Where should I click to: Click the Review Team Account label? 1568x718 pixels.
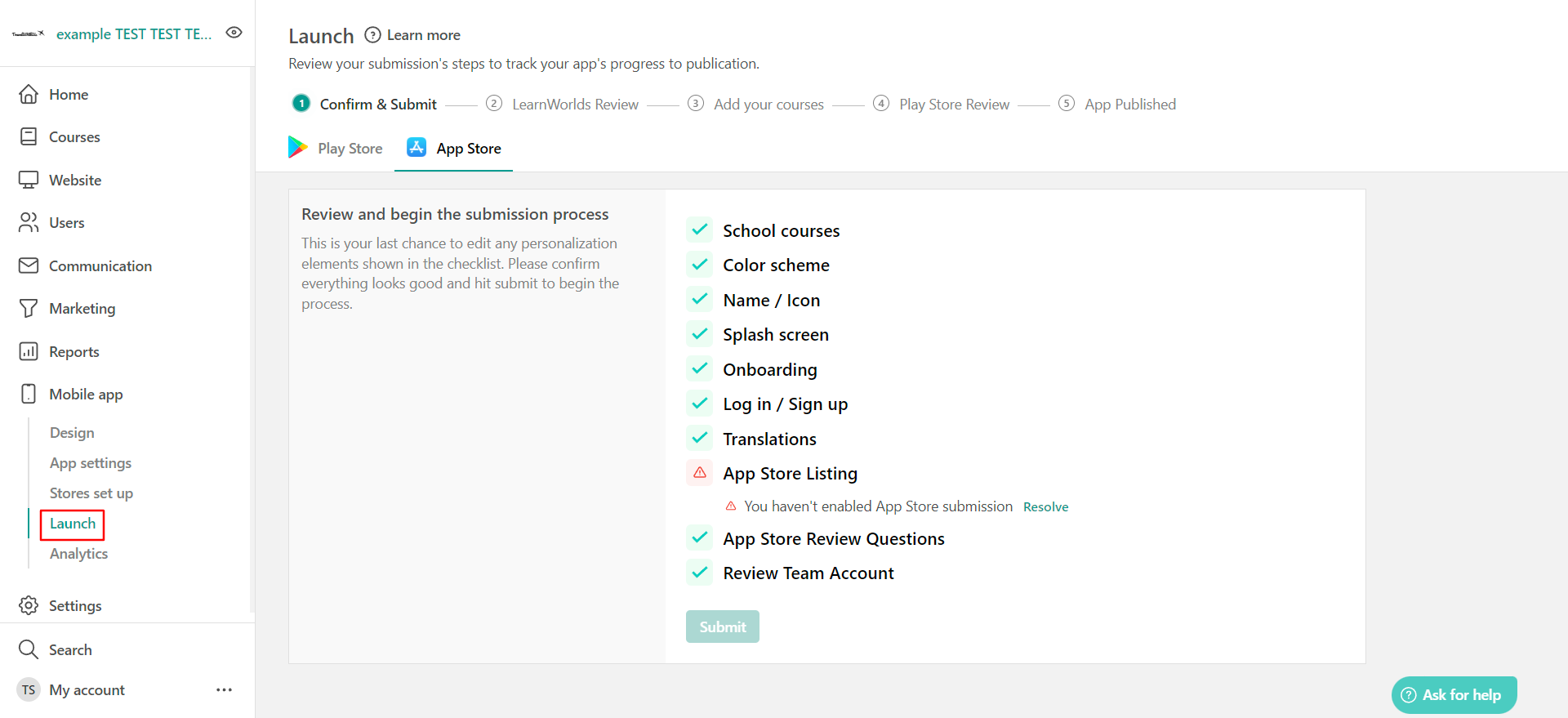(808, 573)
